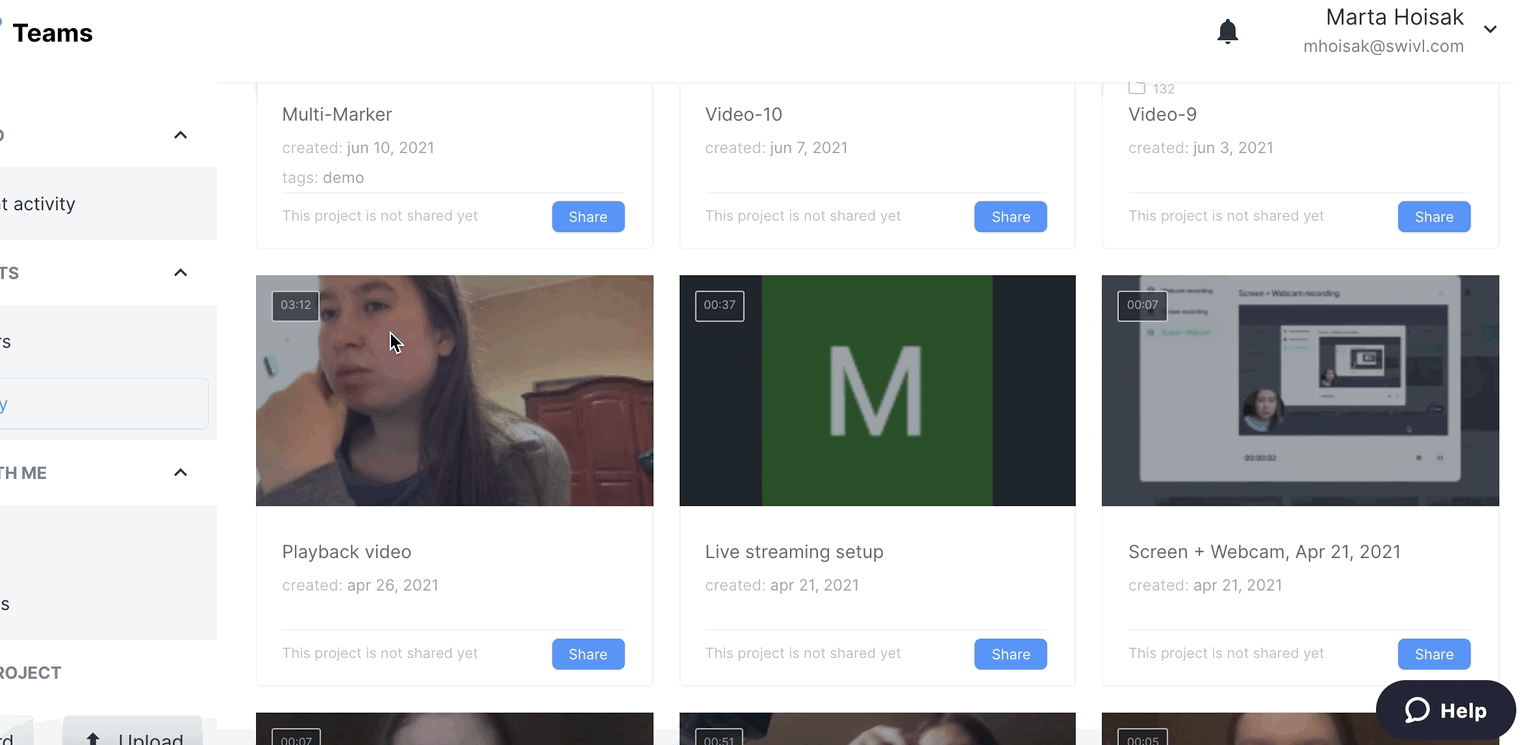Expand the Marta Hoisak account dropdown
The height and width of the screenshot is (745, 1528).
(x=1490, y=30)
